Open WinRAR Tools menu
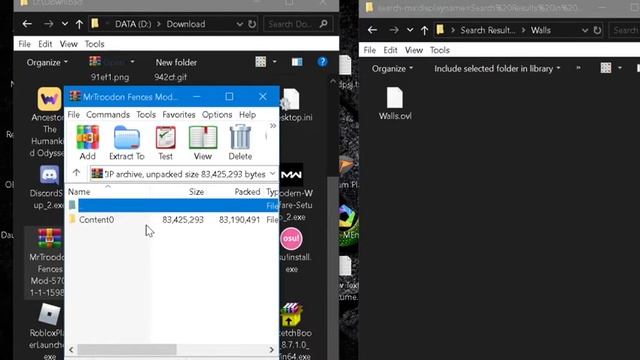 pyautogui.click(x=146, y=115)
